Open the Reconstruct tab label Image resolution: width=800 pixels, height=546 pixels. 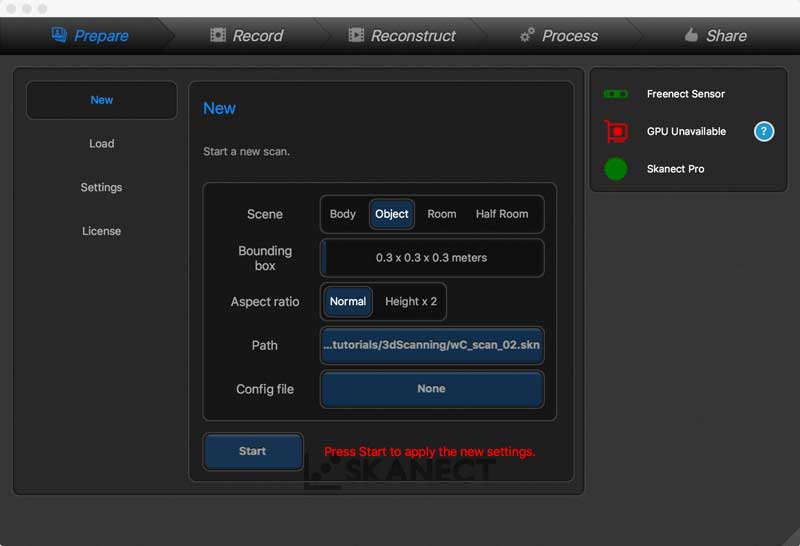[x=413, y=35]
